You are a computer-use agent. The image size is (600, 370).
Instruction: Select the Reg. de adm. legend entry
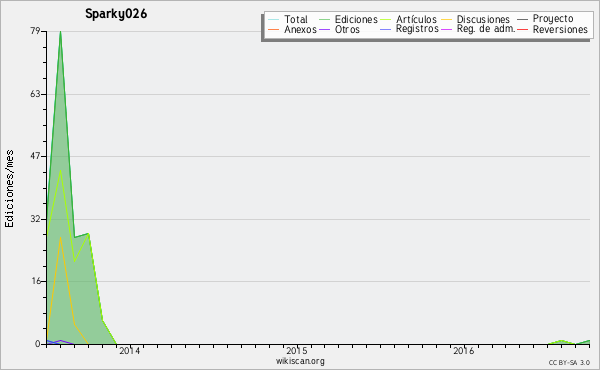click(486, 29)
